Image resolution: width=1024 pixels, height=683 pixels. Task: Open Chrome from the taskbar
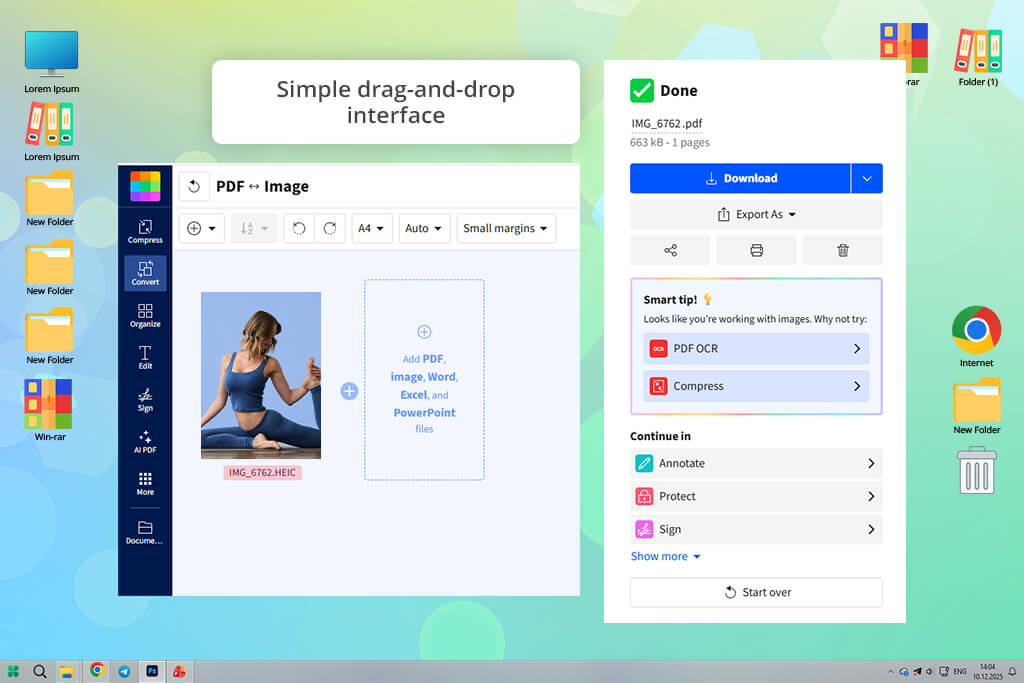[97, 670]
